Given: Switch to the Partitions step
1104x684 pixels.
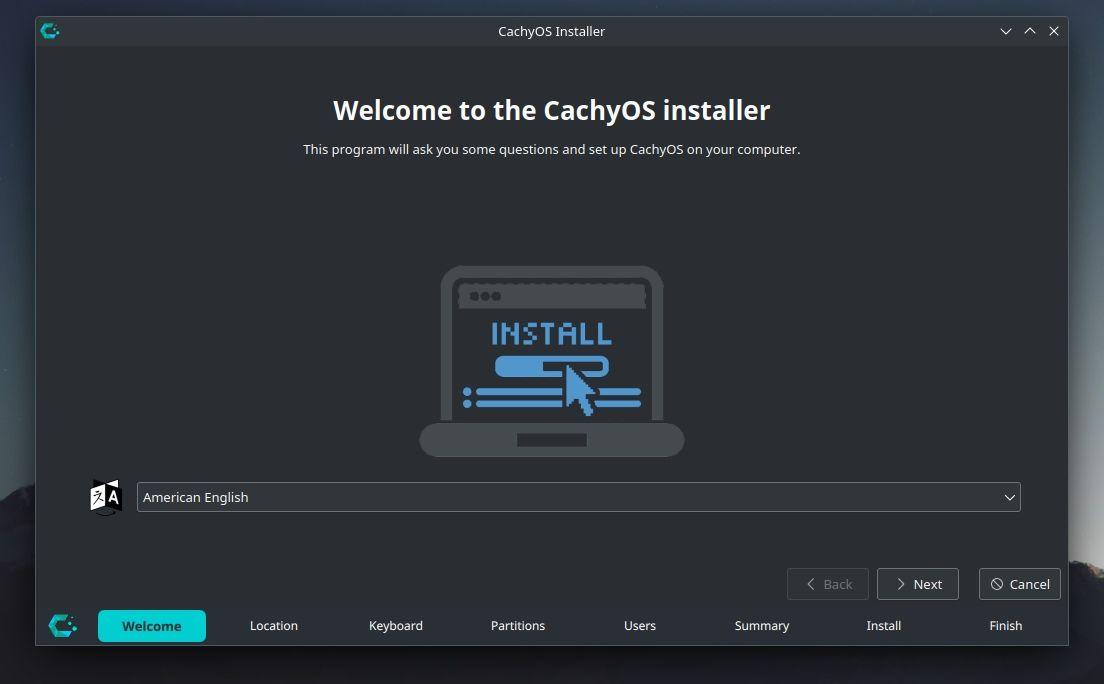Looking at the screenshot, I should [518, 625].
